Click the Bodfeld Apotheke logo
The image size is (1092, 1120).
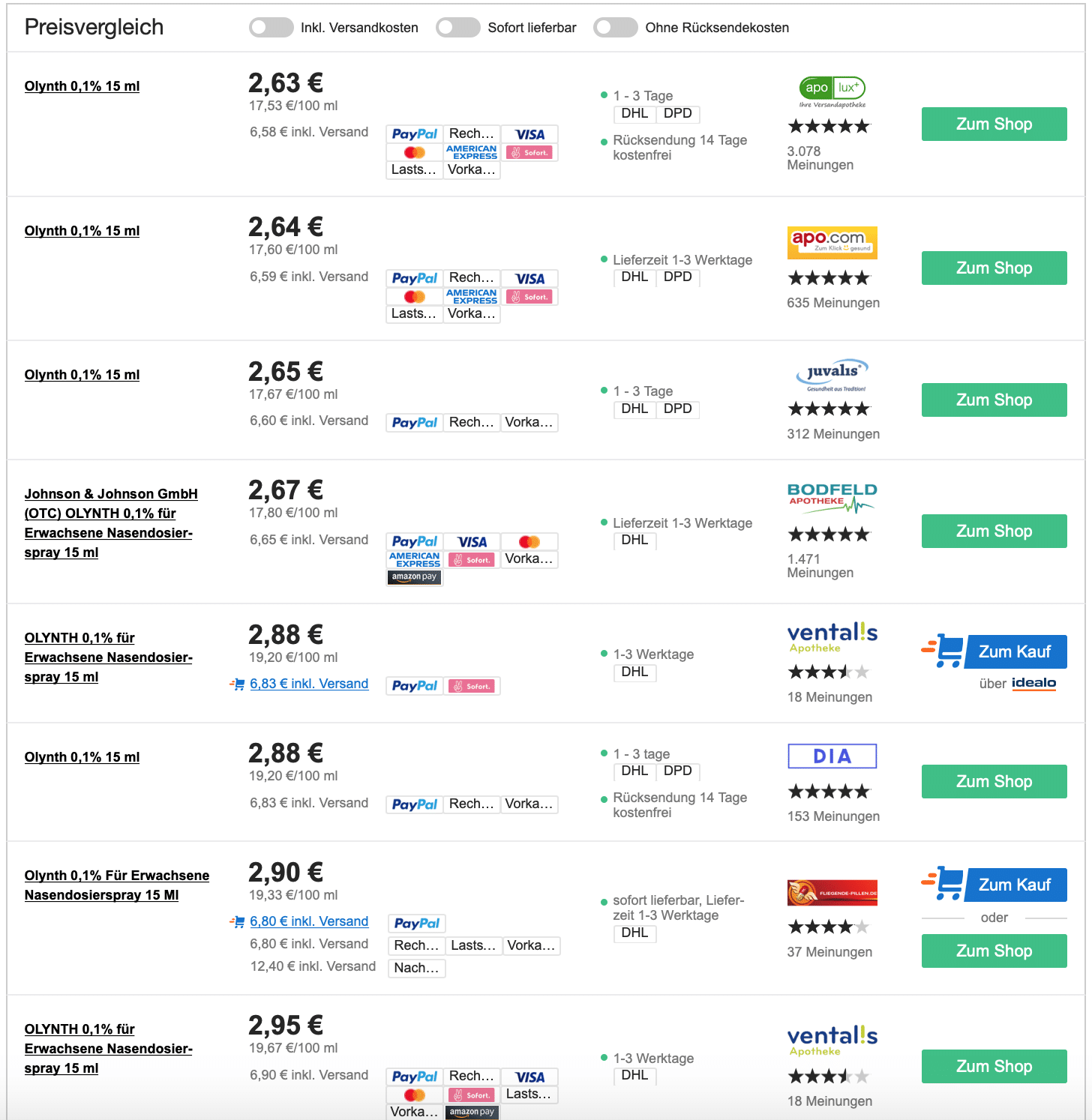click(832, 499)
